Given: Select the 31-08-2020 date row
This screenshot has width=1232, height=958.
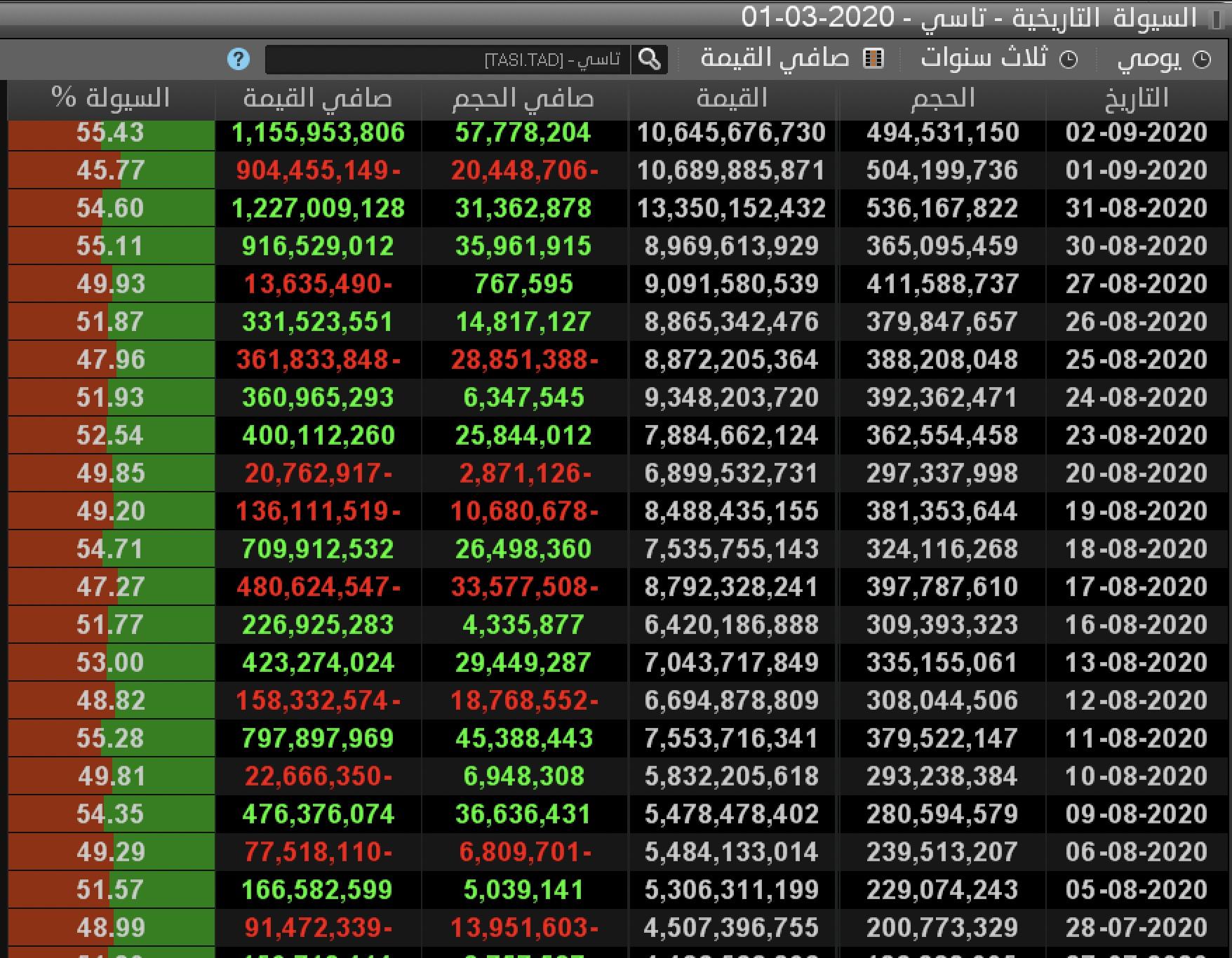Looking at the screenshot, I should coord(619,208).
